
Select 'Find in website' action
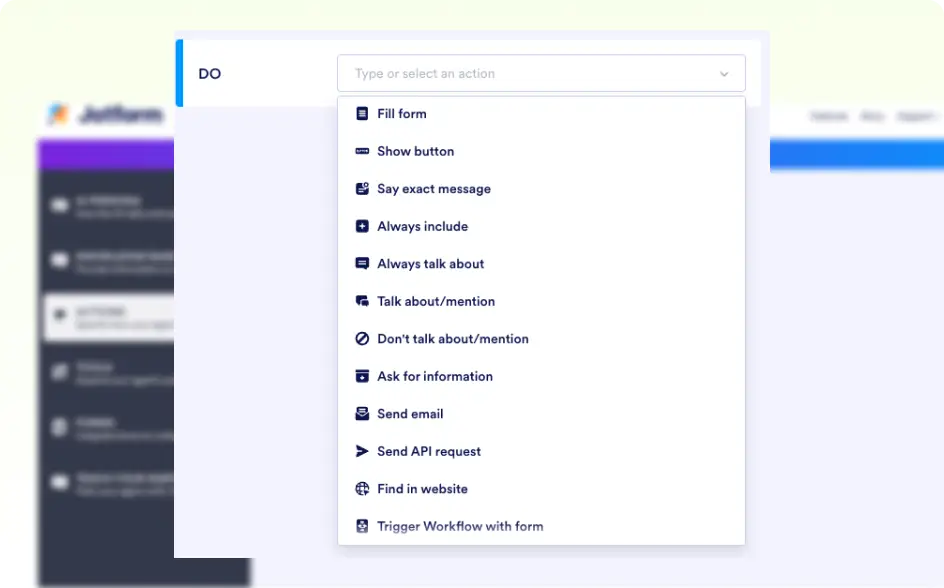pos(422,489)
